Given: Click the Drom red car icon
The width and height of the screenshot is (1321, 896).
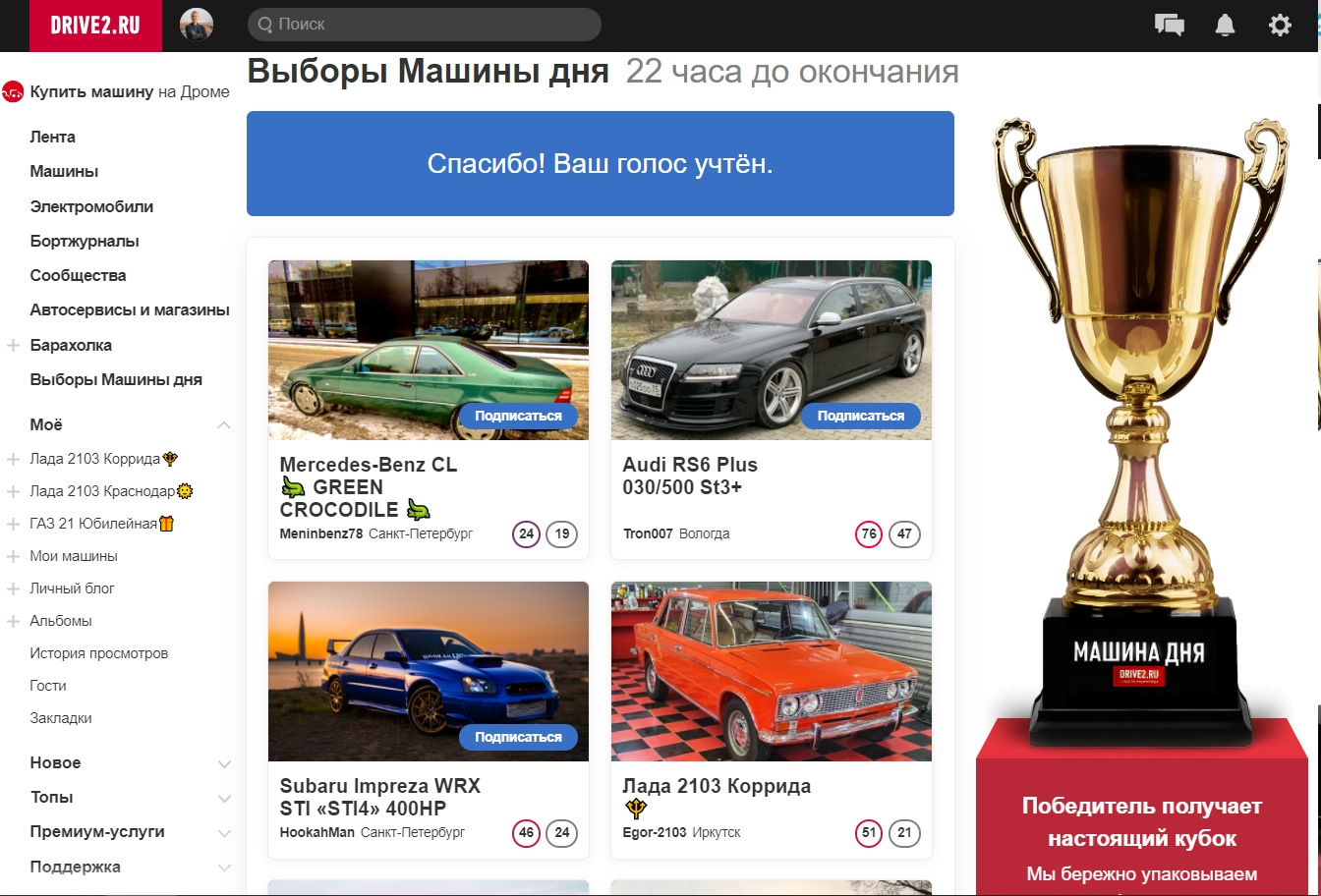Looking at the screenshot, I should (x=13, y=92).
